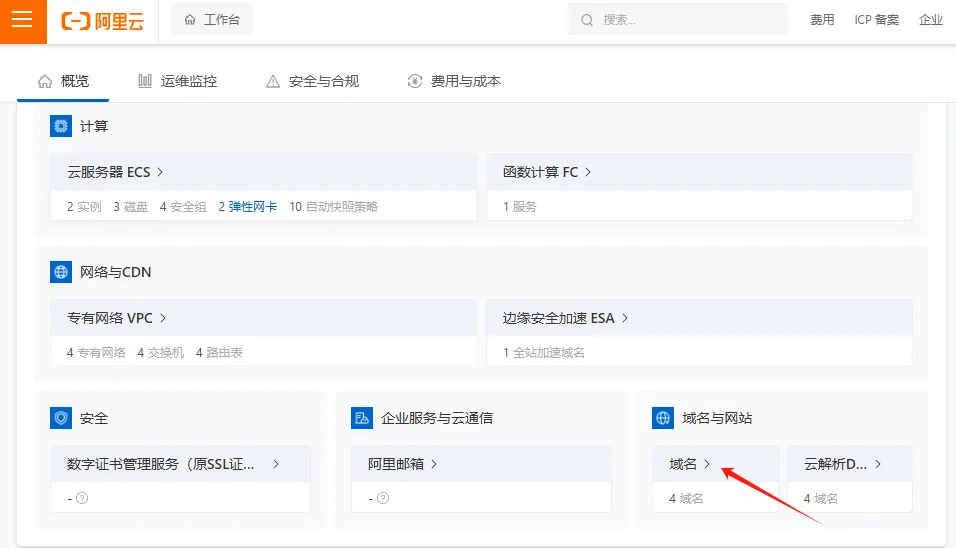Expand the 专有网络 VPC chevron
The width and height of the screenshot is (956, 548).
pyautogui.click(x=163, y=318)
